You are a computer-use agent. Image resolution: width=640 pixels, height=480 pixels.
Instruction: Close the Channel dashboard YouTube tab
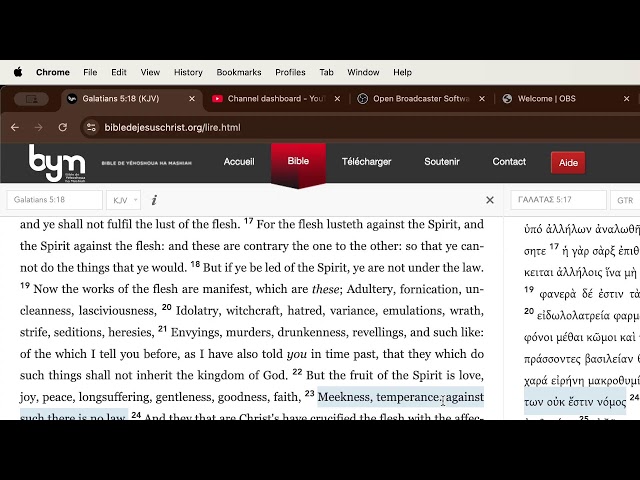[x=337, y=99]
